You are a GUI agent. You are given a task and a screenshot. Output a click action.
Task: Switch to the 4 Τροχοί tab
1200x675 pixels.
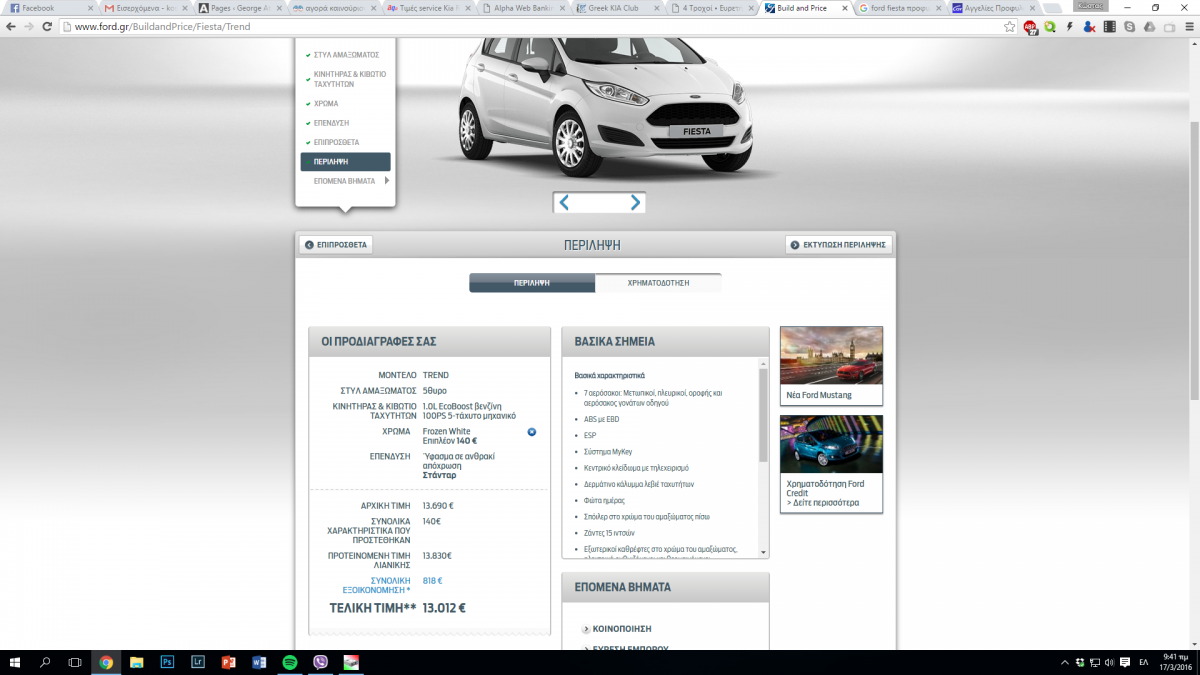tap(712, 7)
